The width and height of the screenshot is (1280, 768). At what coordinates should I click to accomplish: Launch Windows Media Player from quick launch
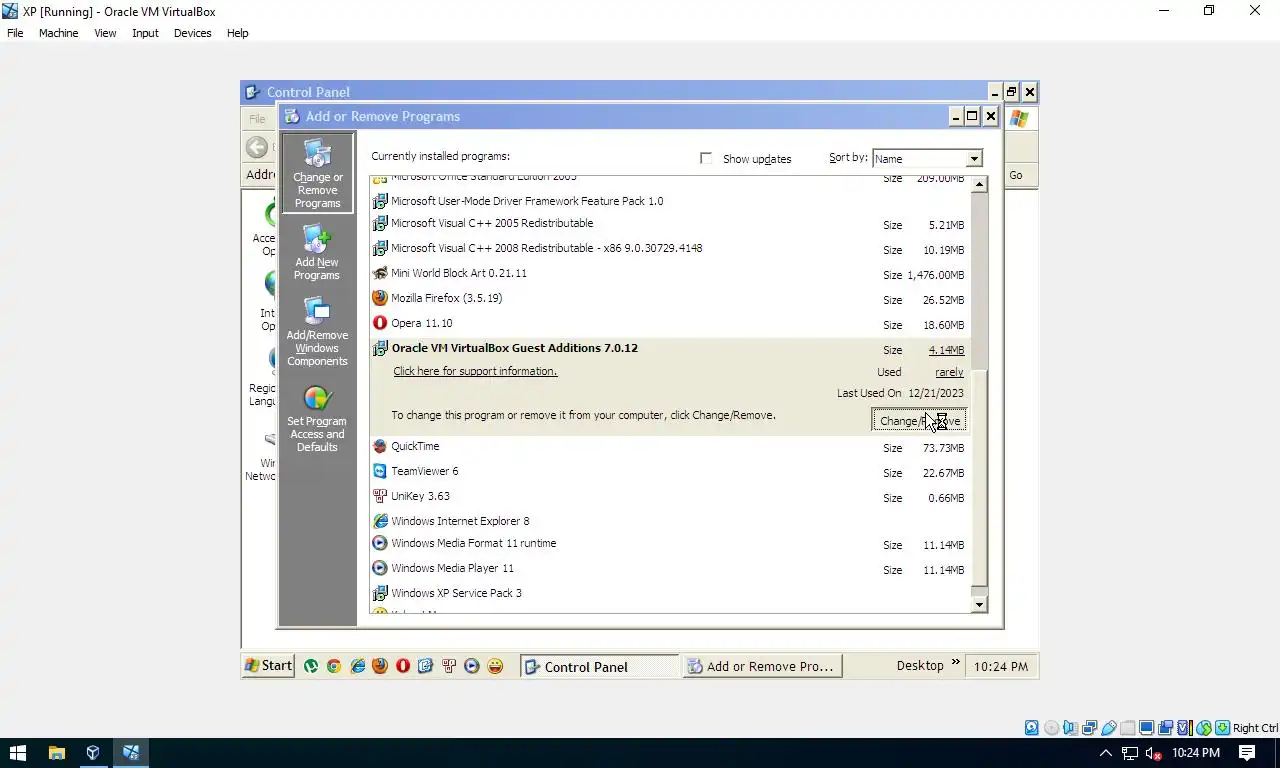[x=472, y=666]
